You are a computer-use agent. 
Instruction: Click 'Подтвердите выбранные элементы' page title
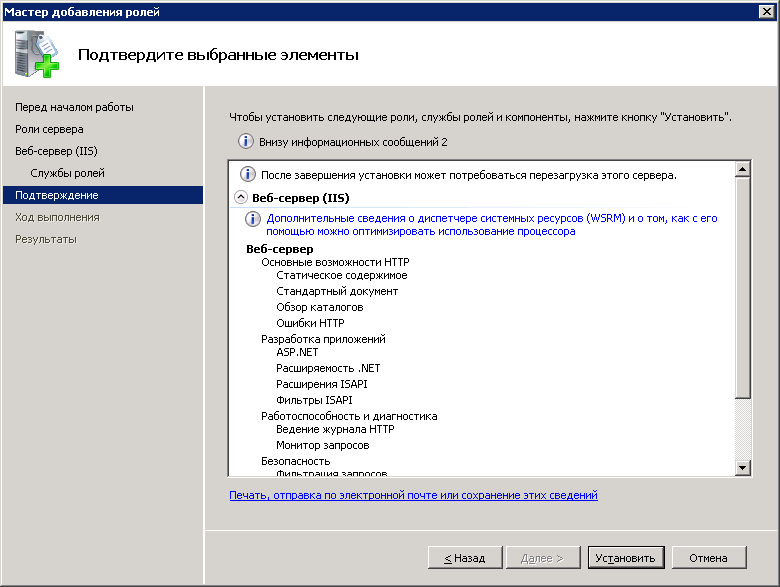tap(218, 54)
